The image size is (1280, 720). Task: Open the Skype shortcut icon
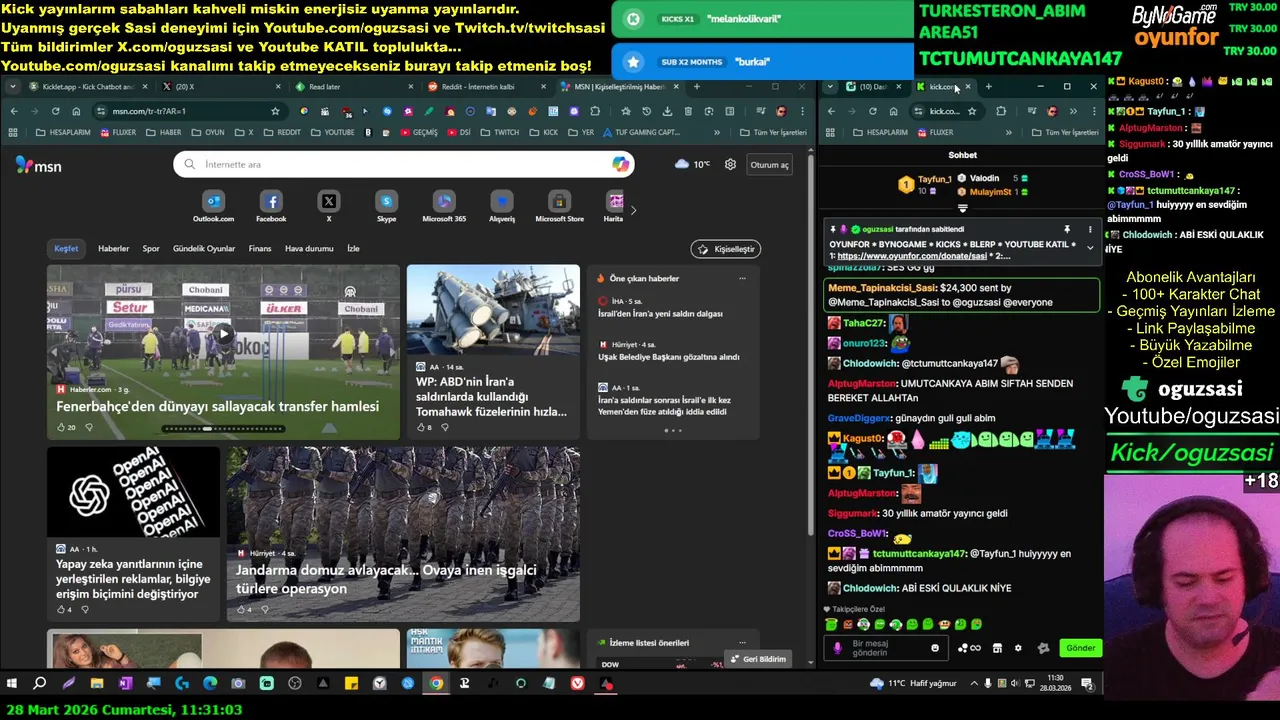387,202
